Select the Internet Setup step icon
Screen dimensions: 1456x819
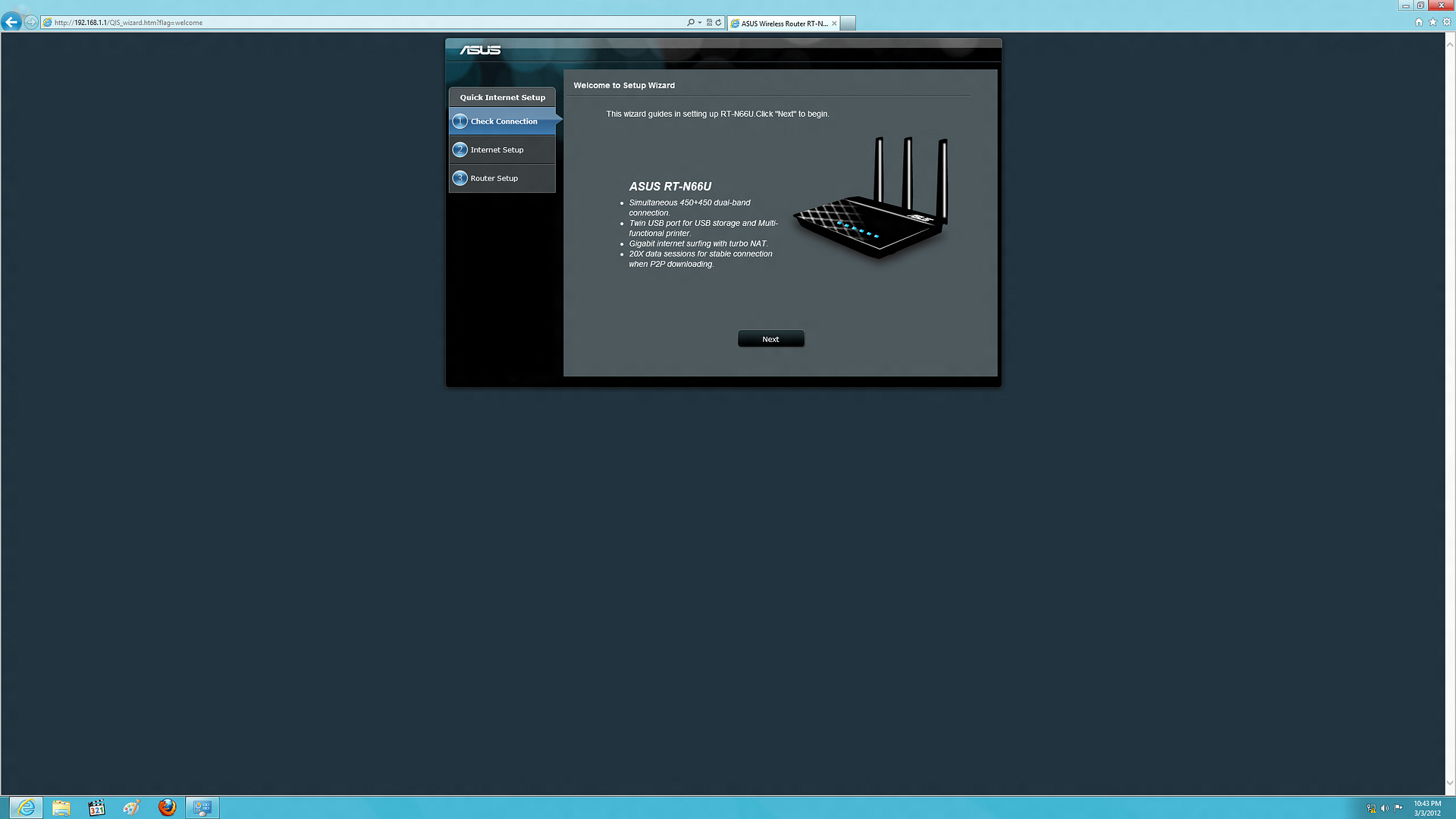pyautogui.click(x=460, y=149)
